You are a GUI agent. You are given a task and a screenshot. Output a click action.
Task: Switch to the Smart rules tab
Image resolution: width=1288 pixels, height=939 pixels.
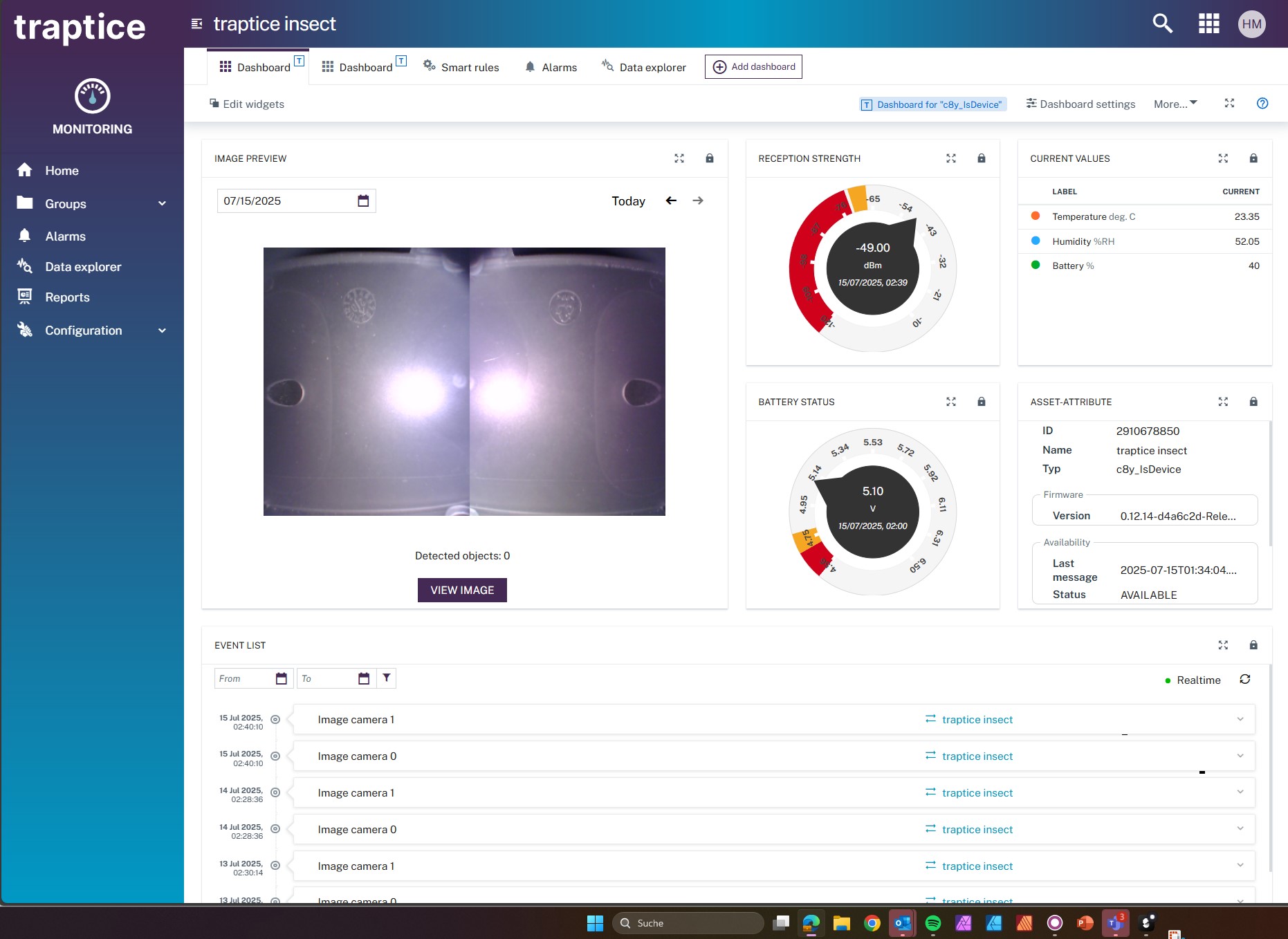(x=461, y=67)
